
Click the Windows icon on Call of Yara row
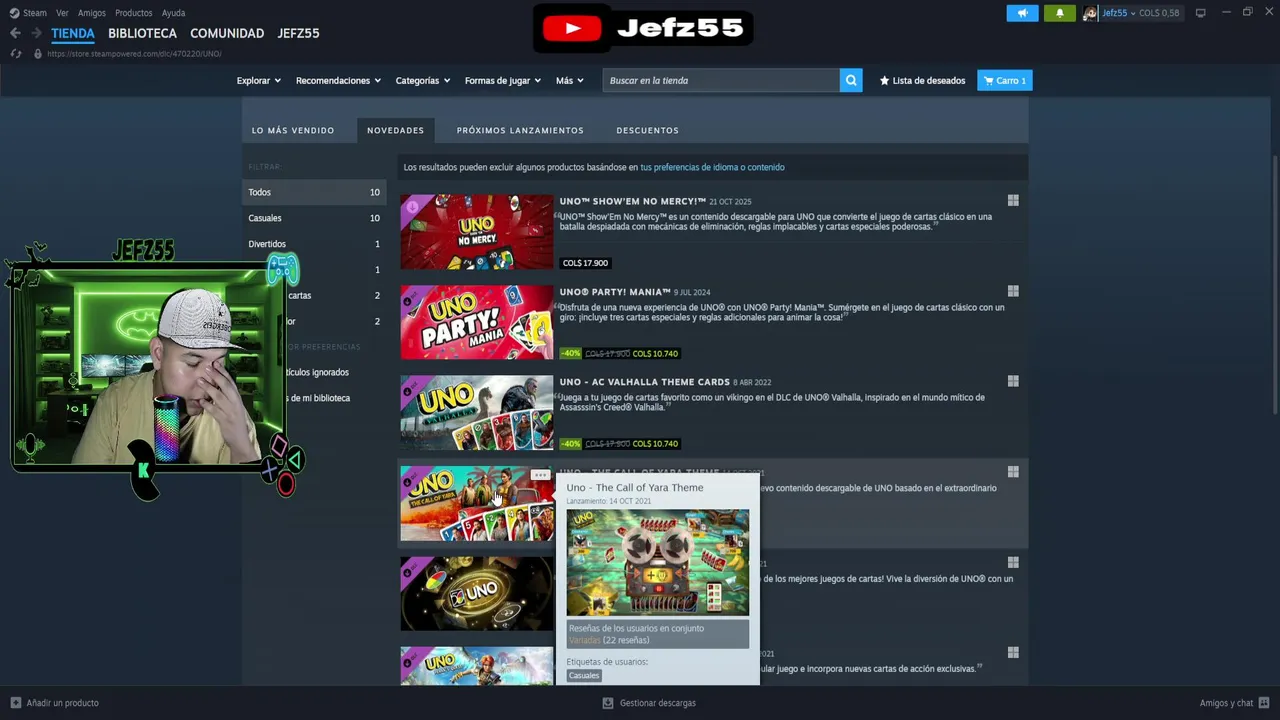(1013, 472)
